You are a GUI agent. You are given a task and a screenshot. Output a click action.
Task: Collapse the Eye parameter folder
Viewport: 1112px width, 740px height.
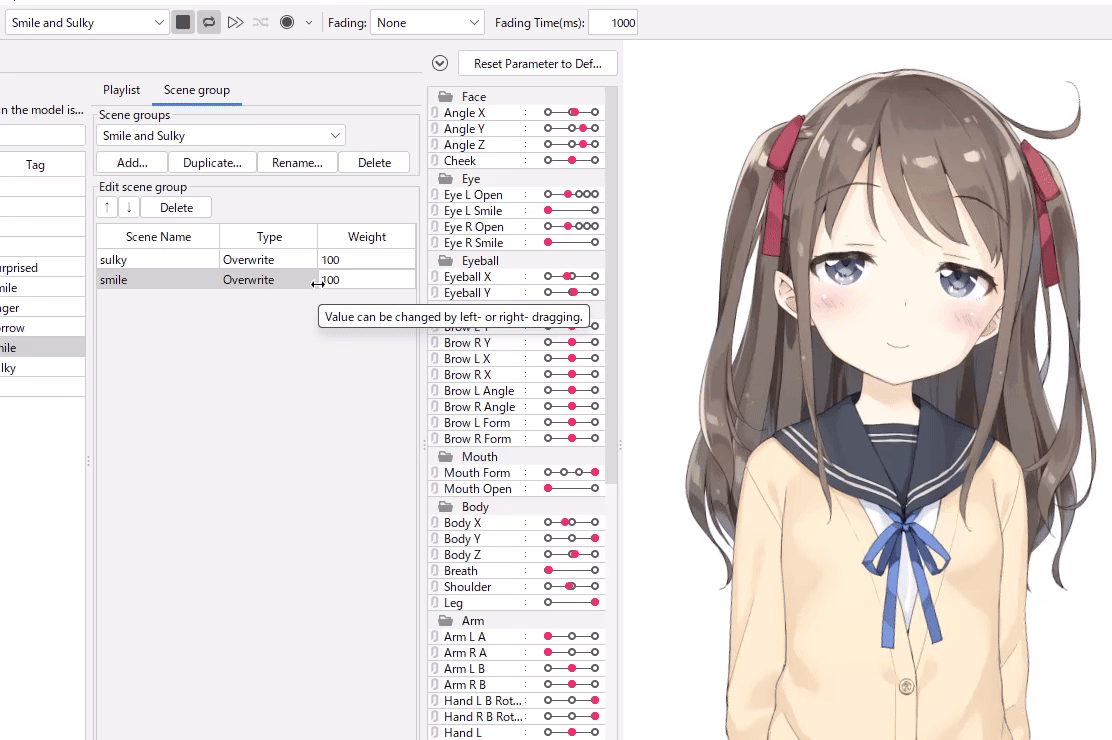445,179
